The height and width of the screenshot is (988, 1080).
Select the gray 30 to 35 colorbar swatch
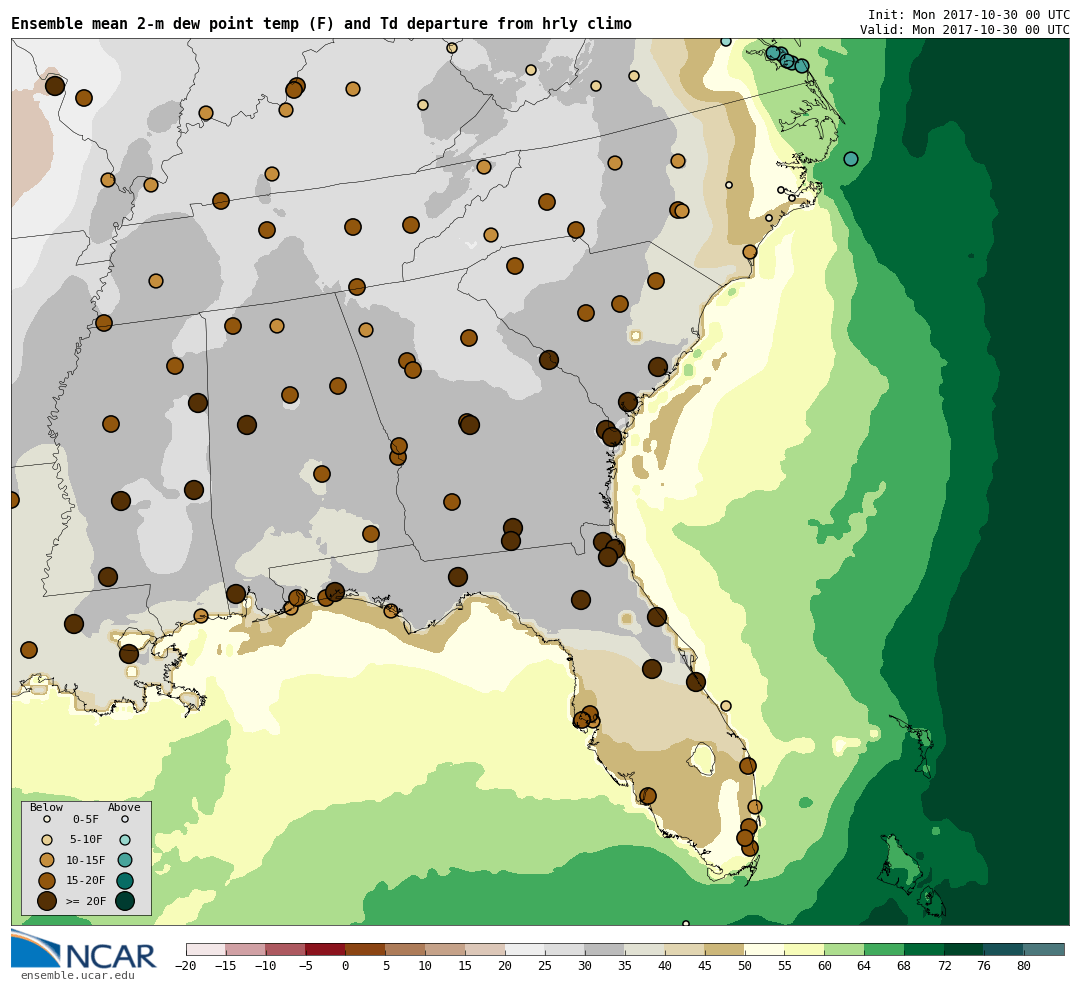click(604, 949)
